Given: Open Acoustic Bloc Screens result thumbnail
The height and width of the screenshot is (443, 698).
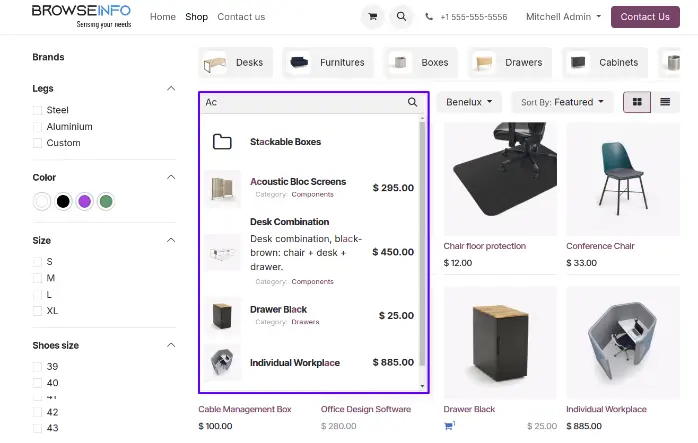Looking at the screenshot, I should coord(223,188).
